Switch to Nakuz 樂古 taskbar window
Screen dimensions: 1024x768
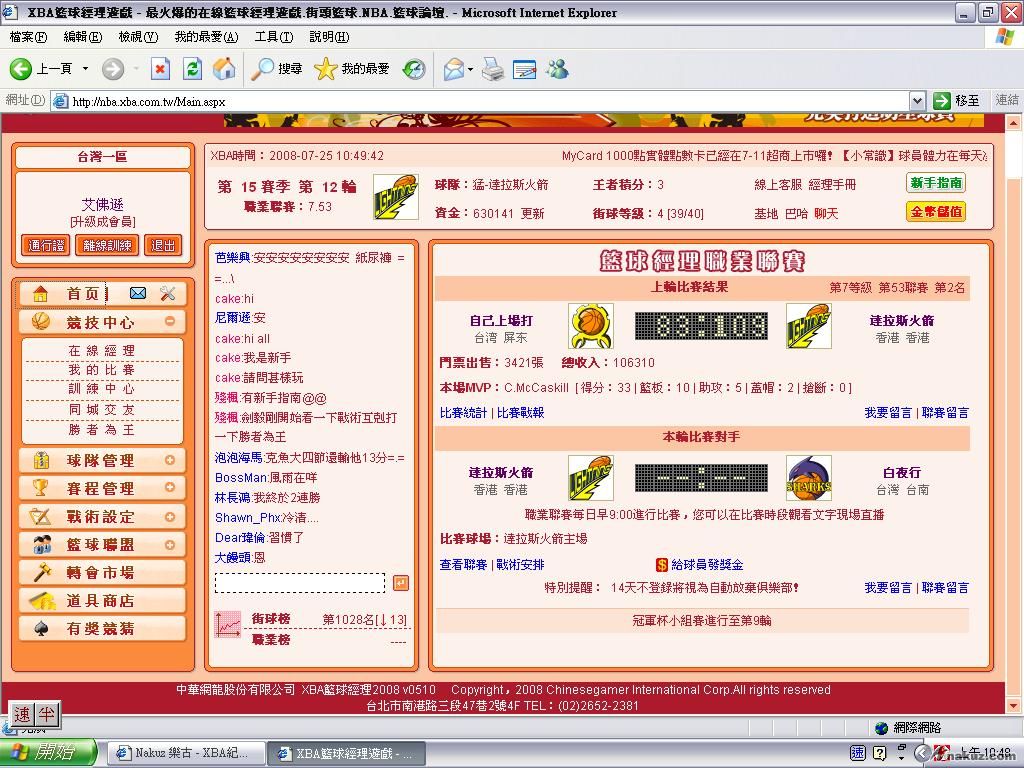coord(185,753)
